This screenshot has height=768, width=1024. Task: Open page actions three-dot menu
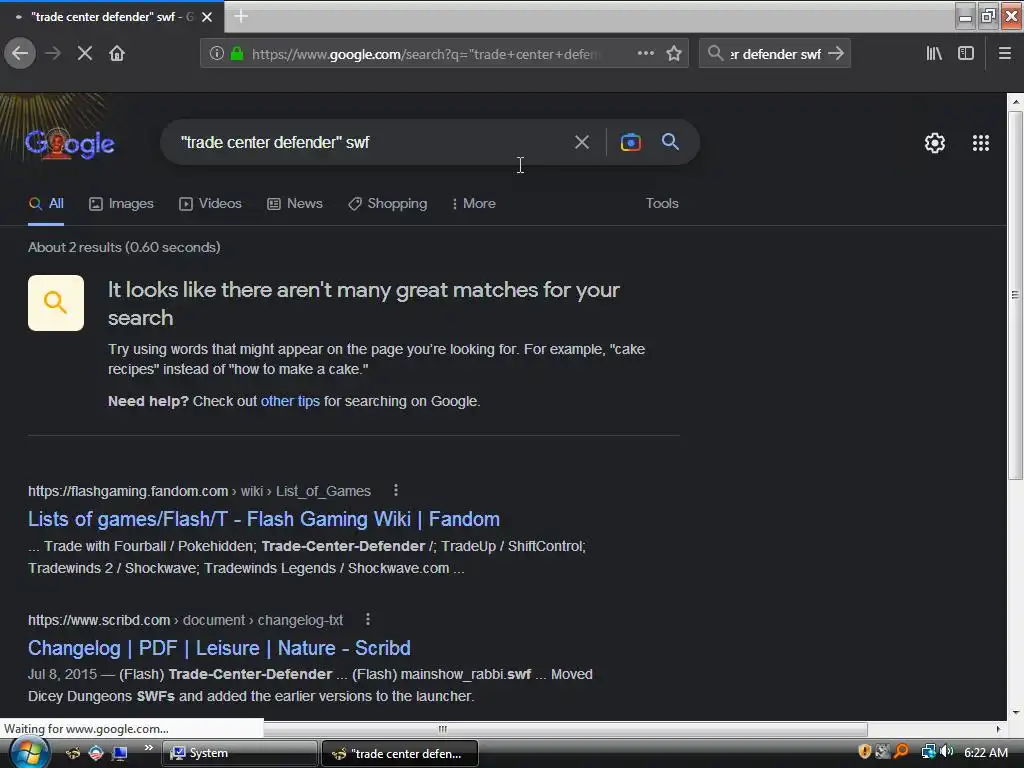pyautogui.click(x=645, y=54)
